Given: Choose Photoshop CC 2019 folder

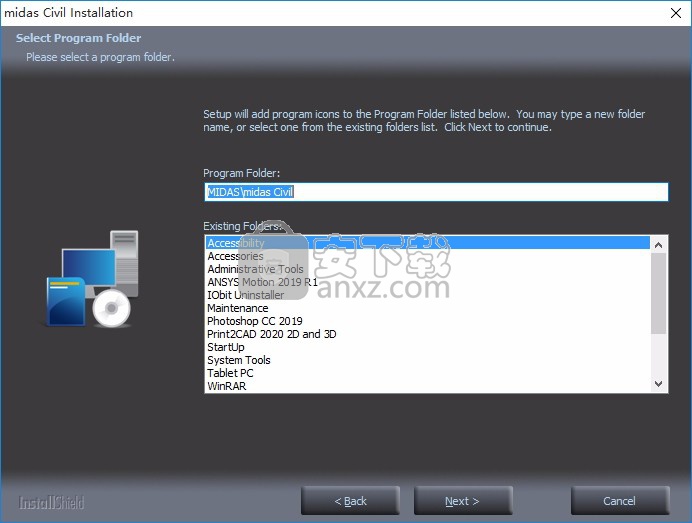Looking at the screenshot, I should point(254,321).
